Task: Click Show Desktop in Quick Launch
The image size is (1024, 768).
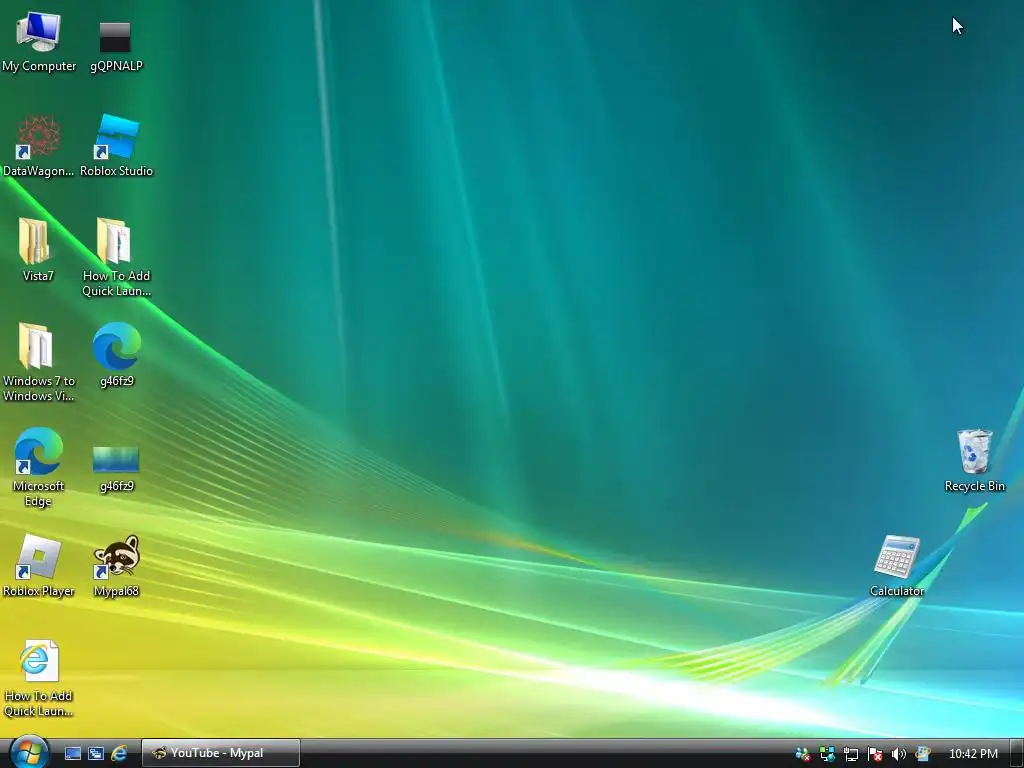Action: (x=72, y=754)
